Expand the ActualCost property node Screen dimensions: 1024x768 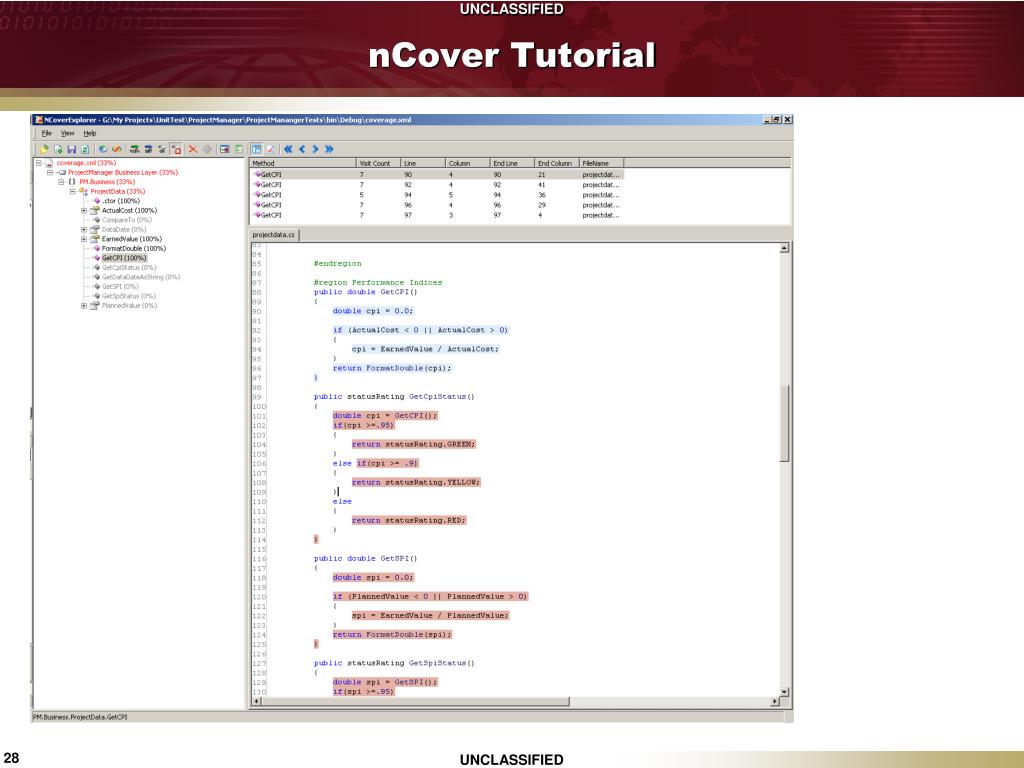click(x=84, y=210)
